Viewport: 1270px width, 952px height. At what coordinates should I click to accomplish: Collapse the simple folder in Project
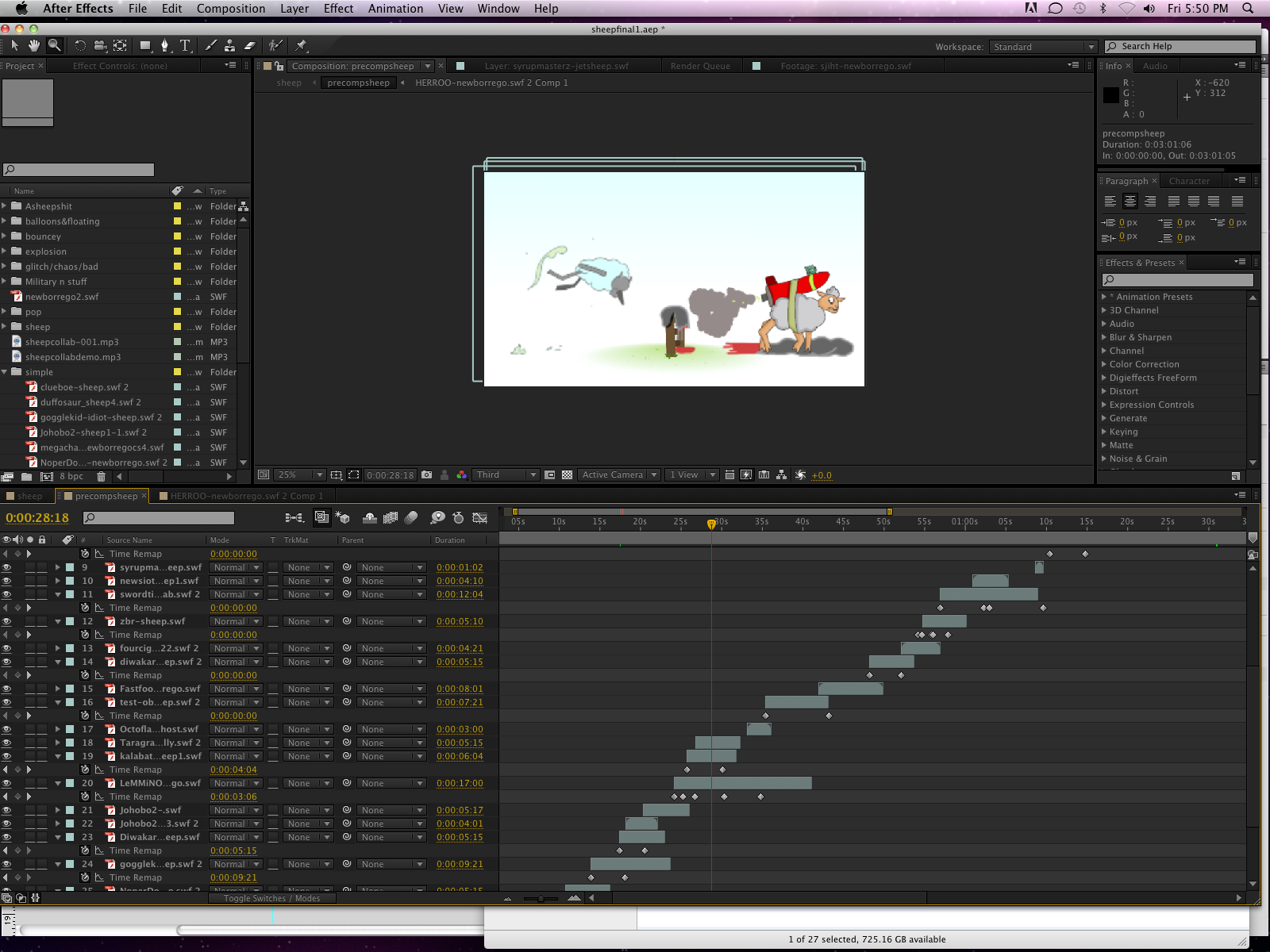[4, 372]
